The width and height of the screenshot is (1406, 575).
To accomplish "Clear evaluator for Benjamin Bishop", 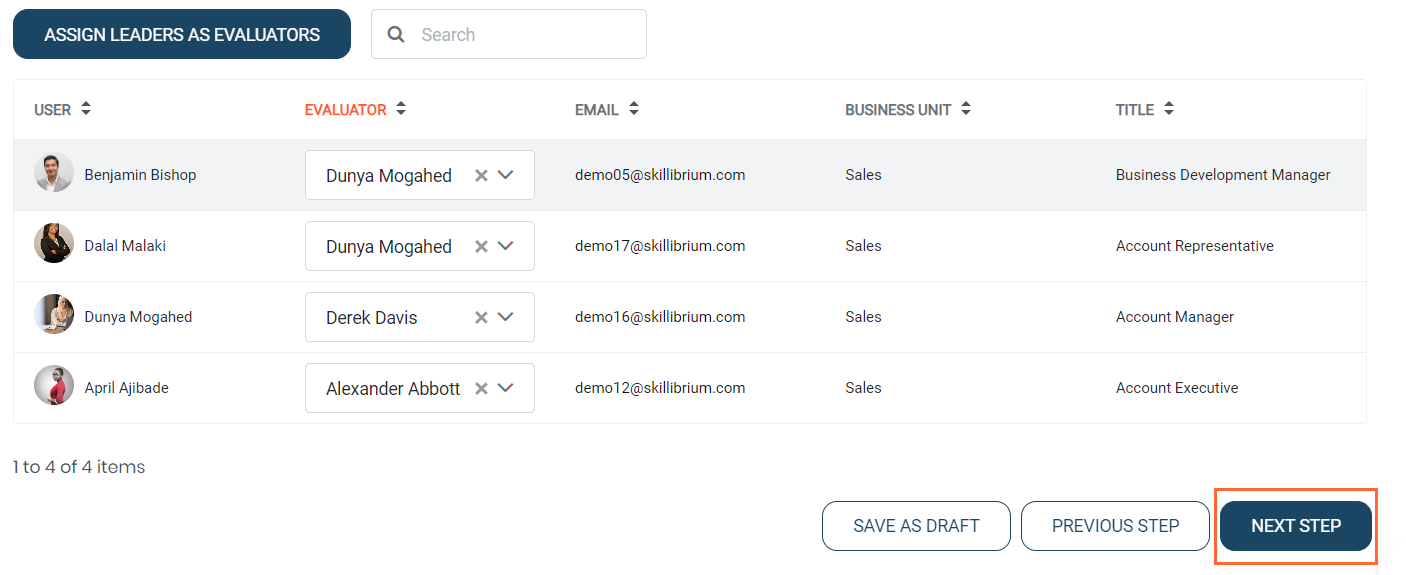I will 481,175.
